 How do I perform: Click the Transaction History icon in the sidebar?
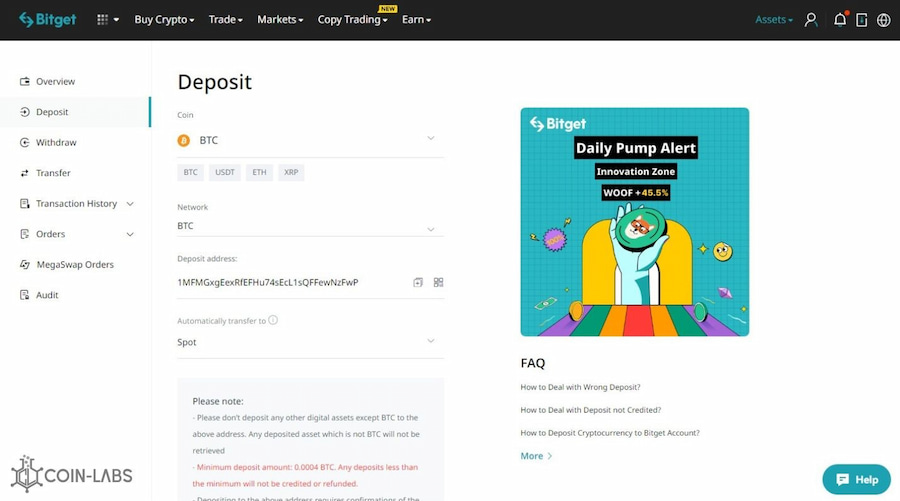[25, 204]
